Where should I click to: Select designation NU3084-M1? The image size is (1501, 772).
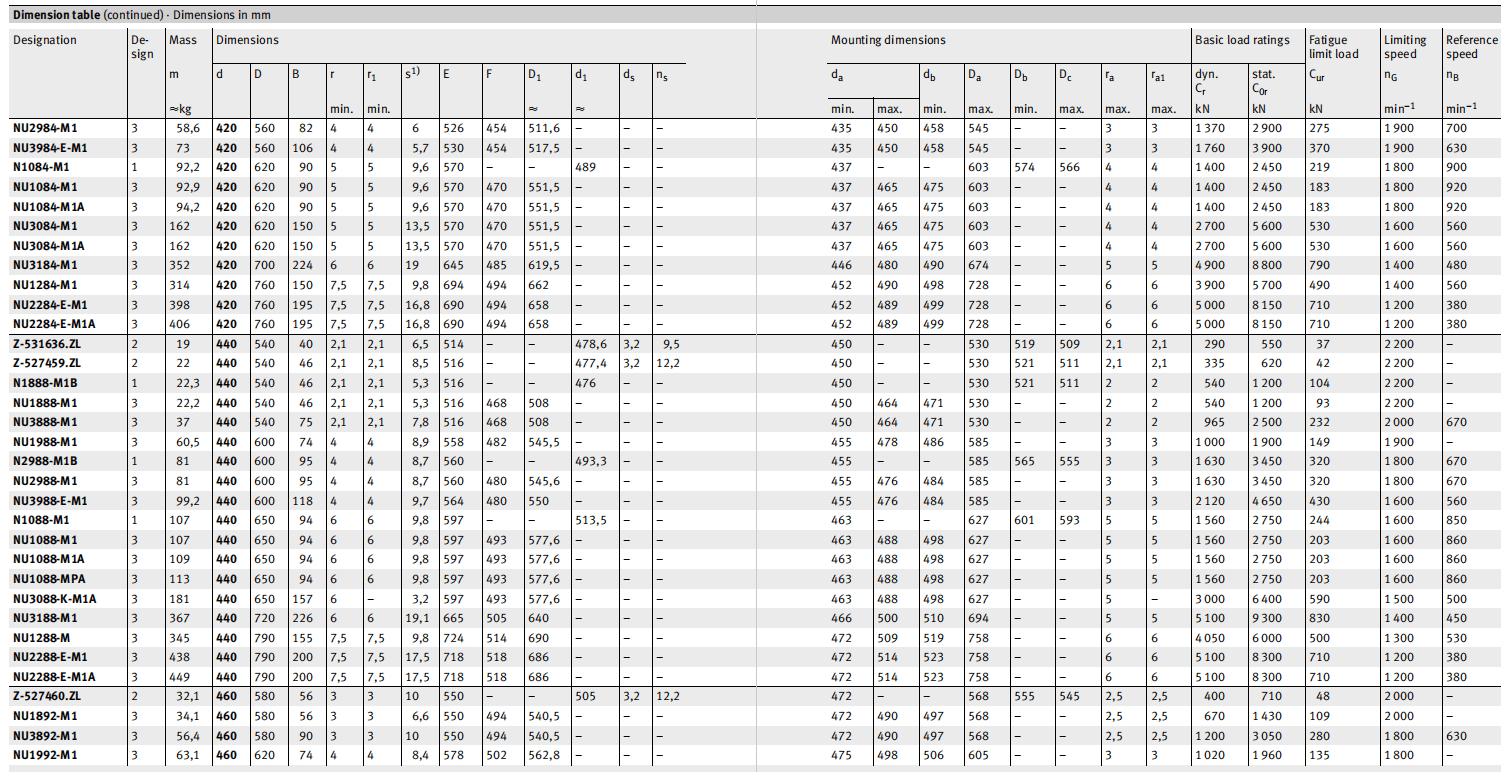click(44, 226)
